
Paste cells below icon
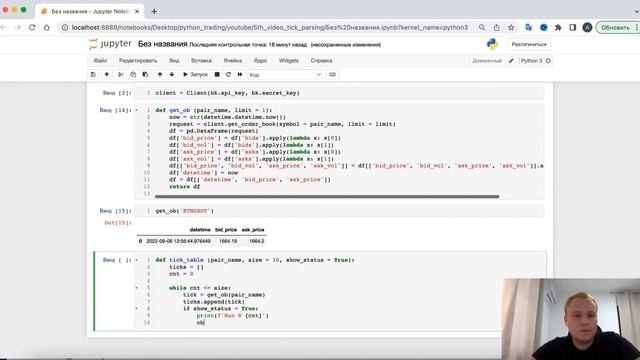145,75
